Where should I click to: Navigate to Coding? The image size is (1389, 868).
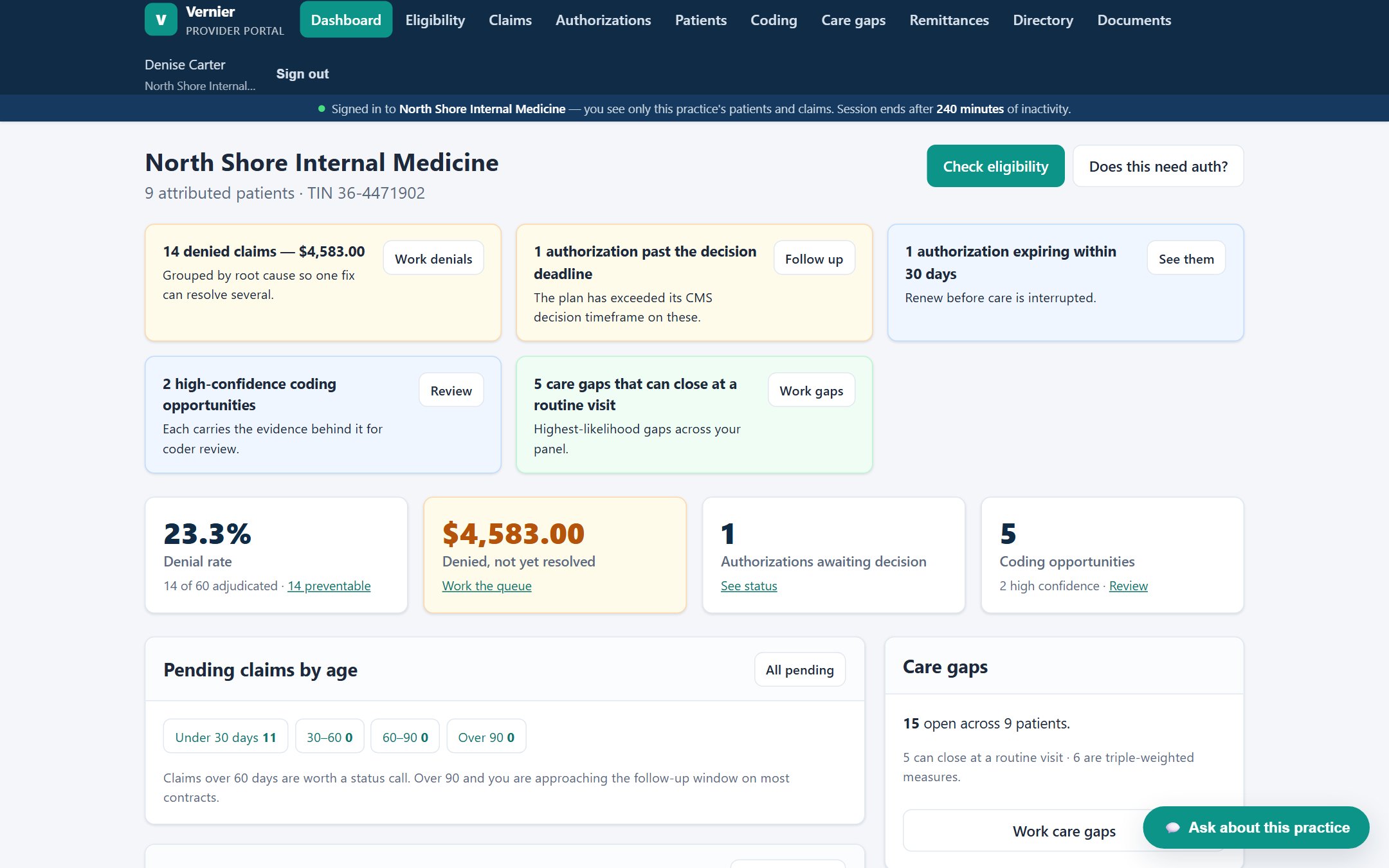774,20
